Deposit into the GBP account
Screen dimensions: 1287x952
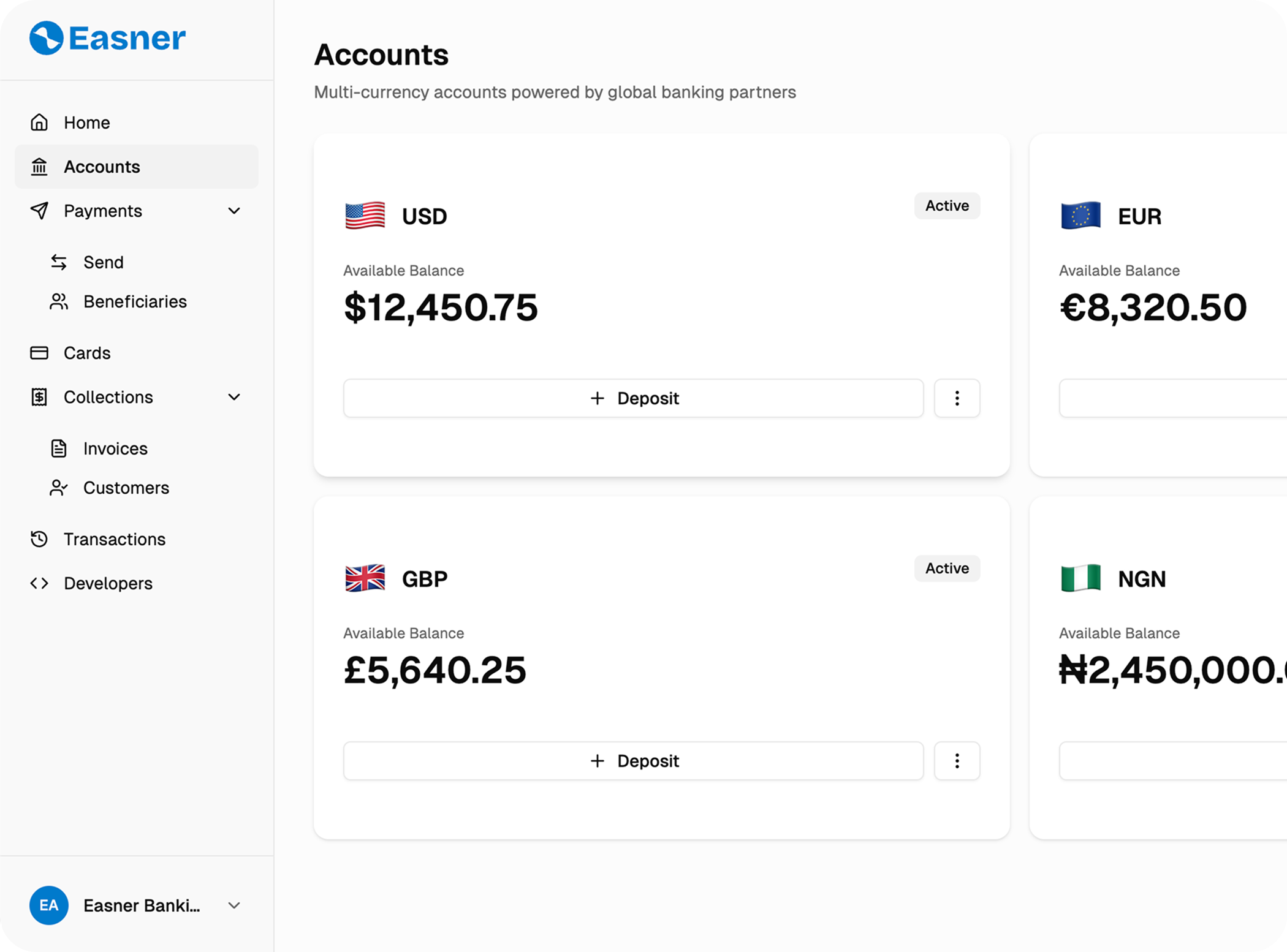[633, 761]
